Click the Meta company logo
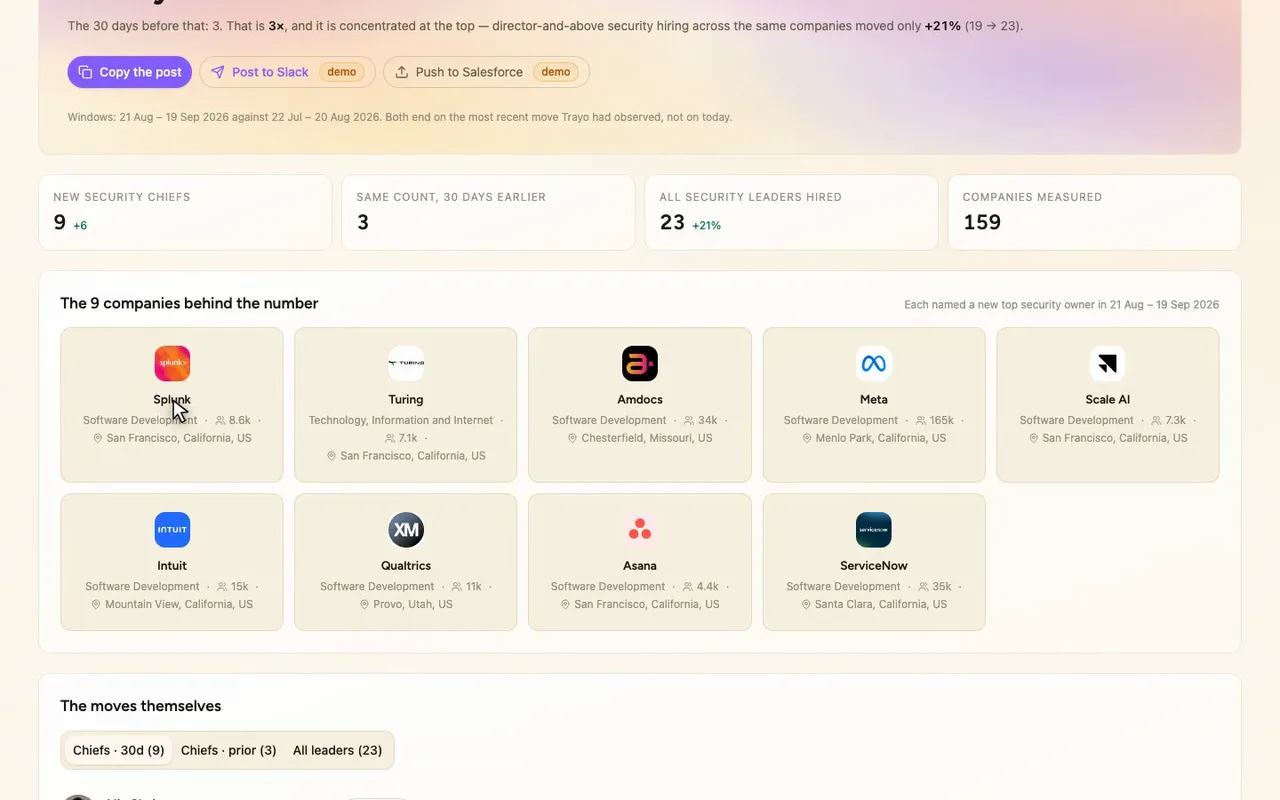The height and width of the screenshot is (800, 1280). coord(874,363)
